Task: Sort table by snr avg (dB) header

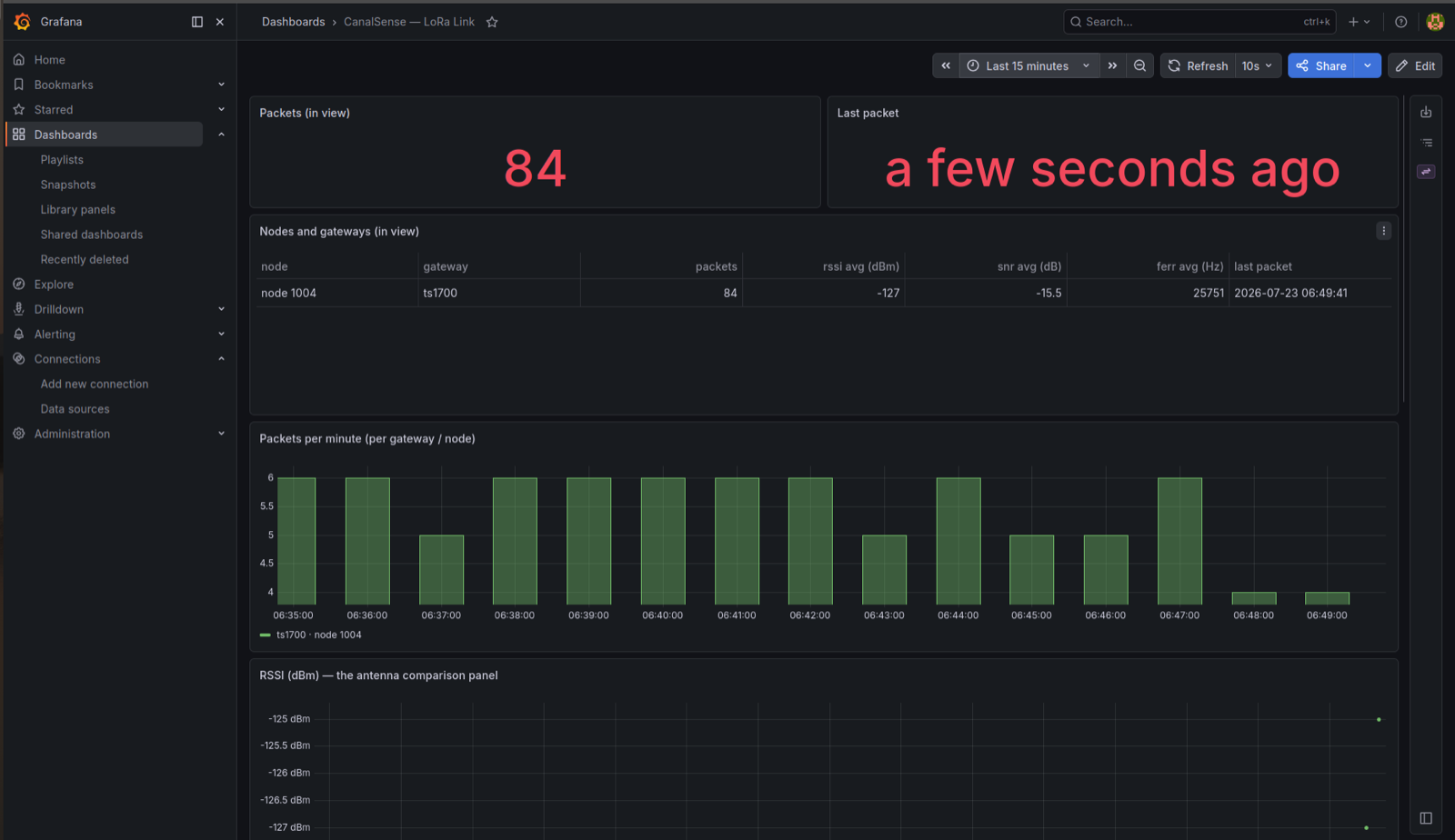Action: (1029, 266)
